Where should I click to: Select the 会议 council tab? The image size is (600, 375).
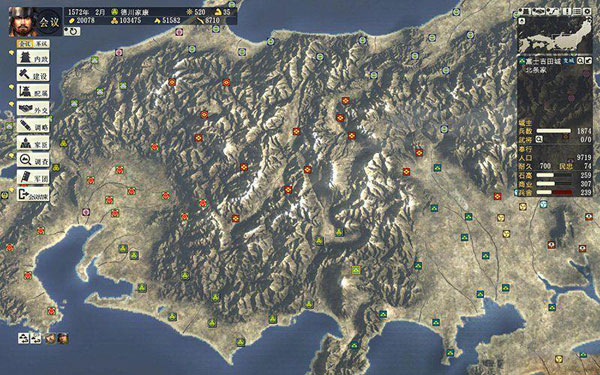(25, 44)
